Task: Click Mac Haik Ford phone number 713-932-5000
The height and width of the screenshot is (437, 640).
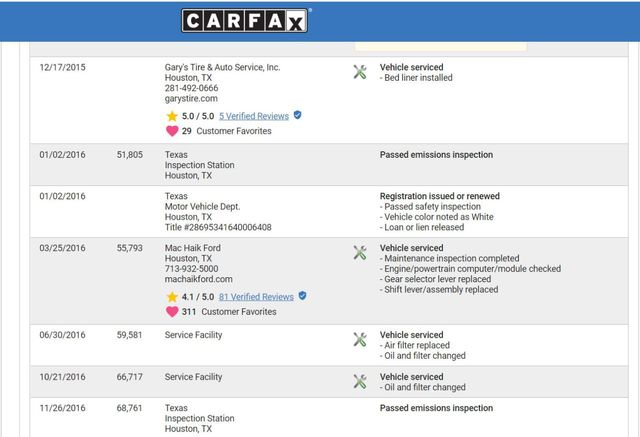Action: [x=191, y=269]
